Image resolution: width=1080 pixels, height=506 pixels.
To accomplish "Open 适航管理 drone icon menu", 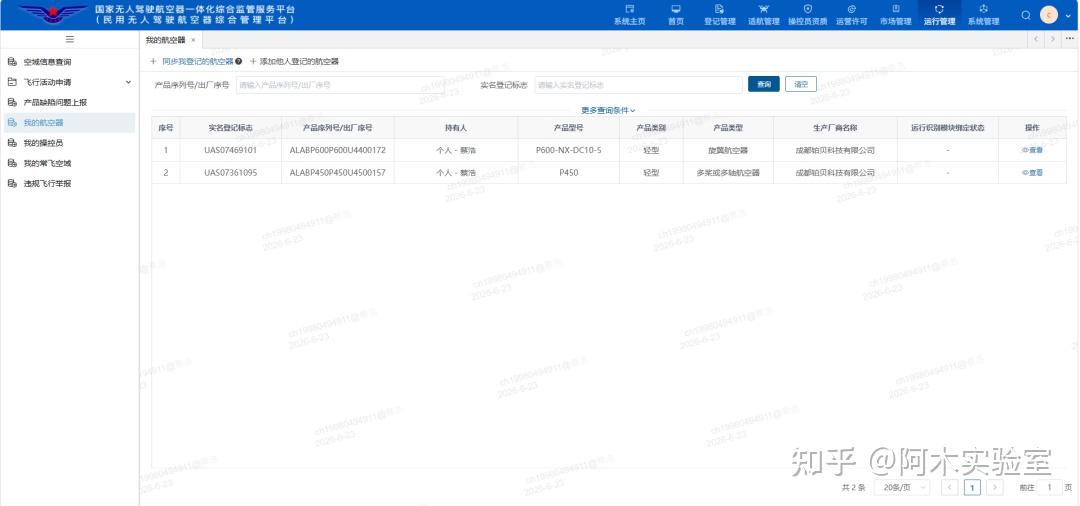I will tap(763, 14).
